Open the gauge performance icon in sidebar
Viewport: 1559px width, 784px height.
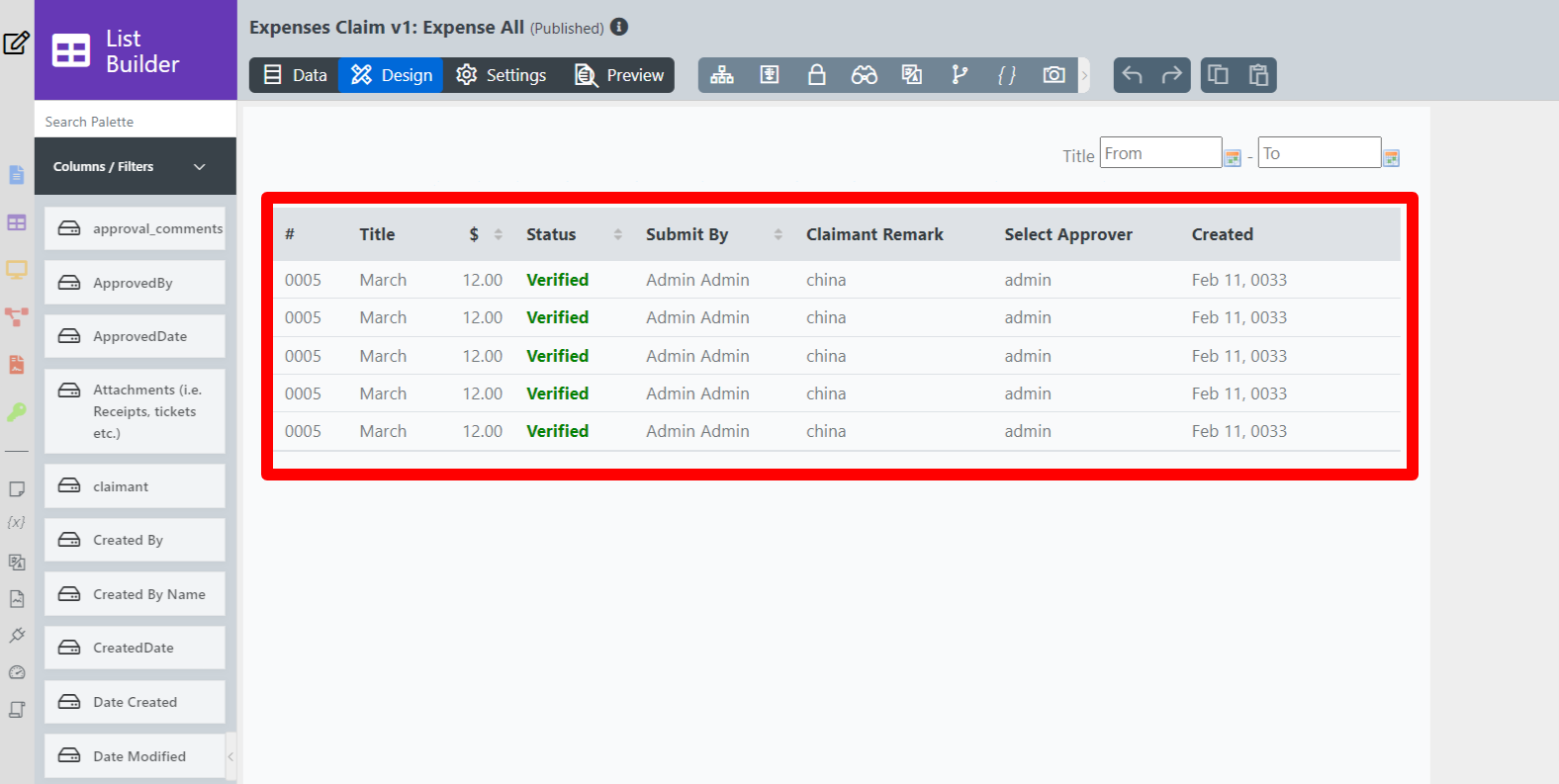(17, 672)
